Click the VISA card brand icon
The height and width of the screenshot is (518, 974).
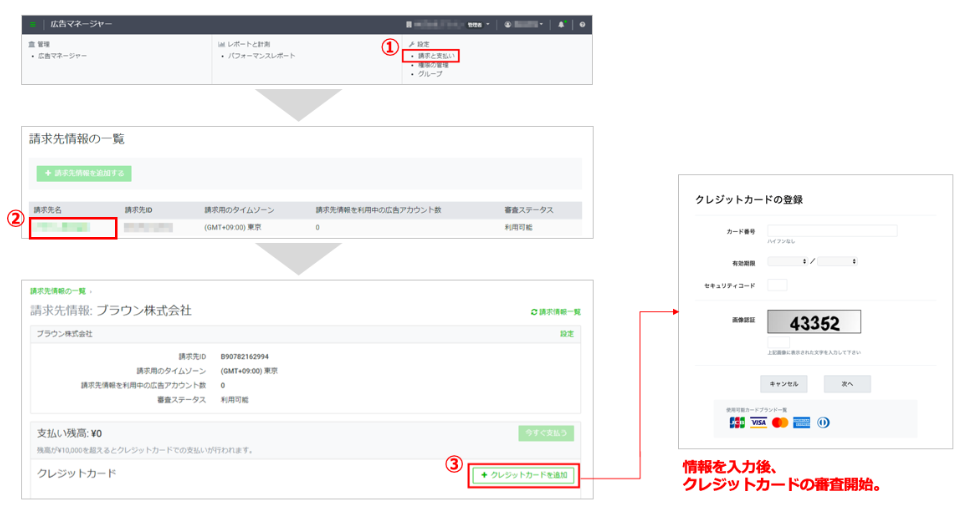coord(758,422)
